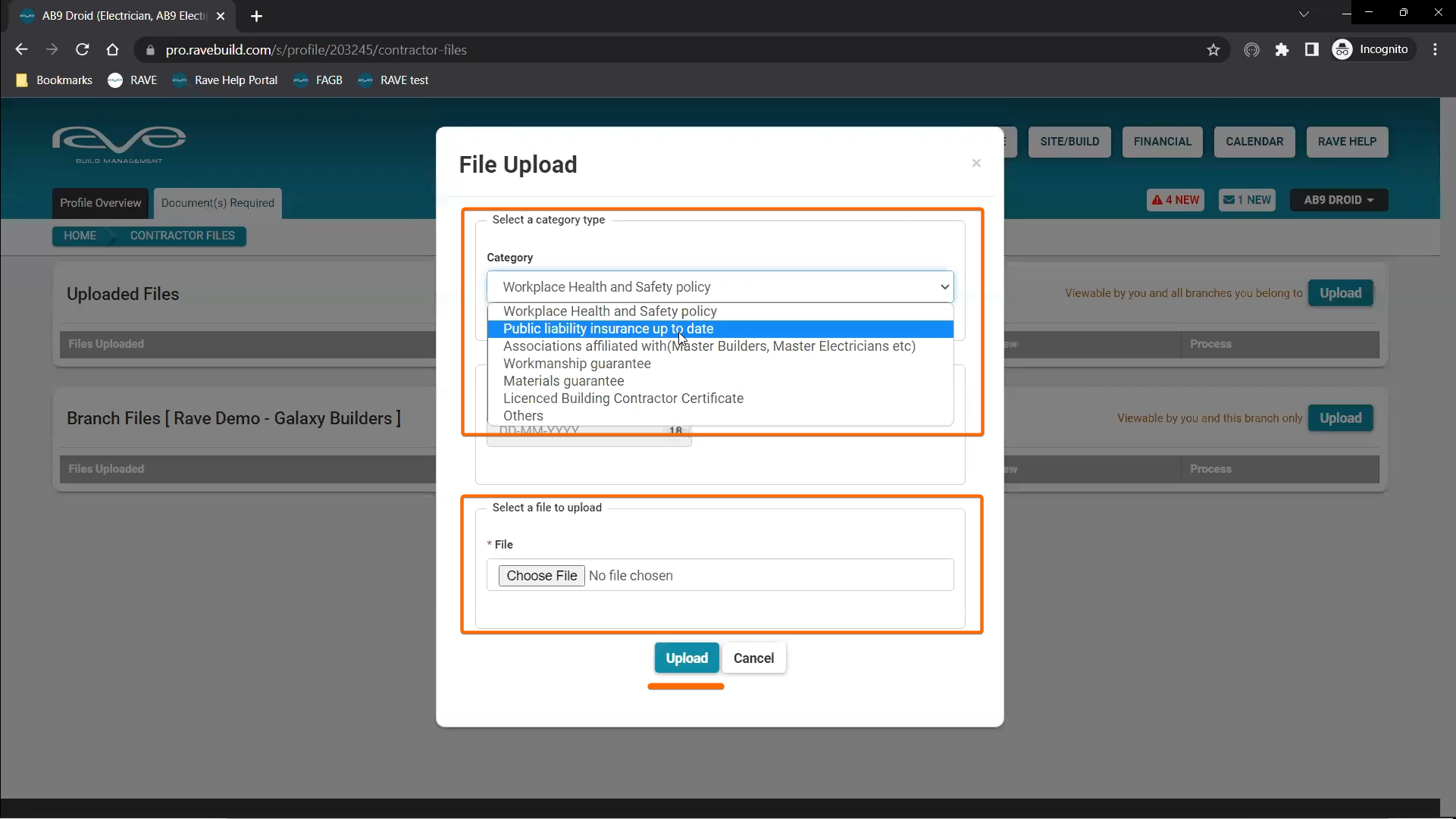Open the Chrome three-dot menu
This screenshot has height=819, width=1456.
(1435, 50)
